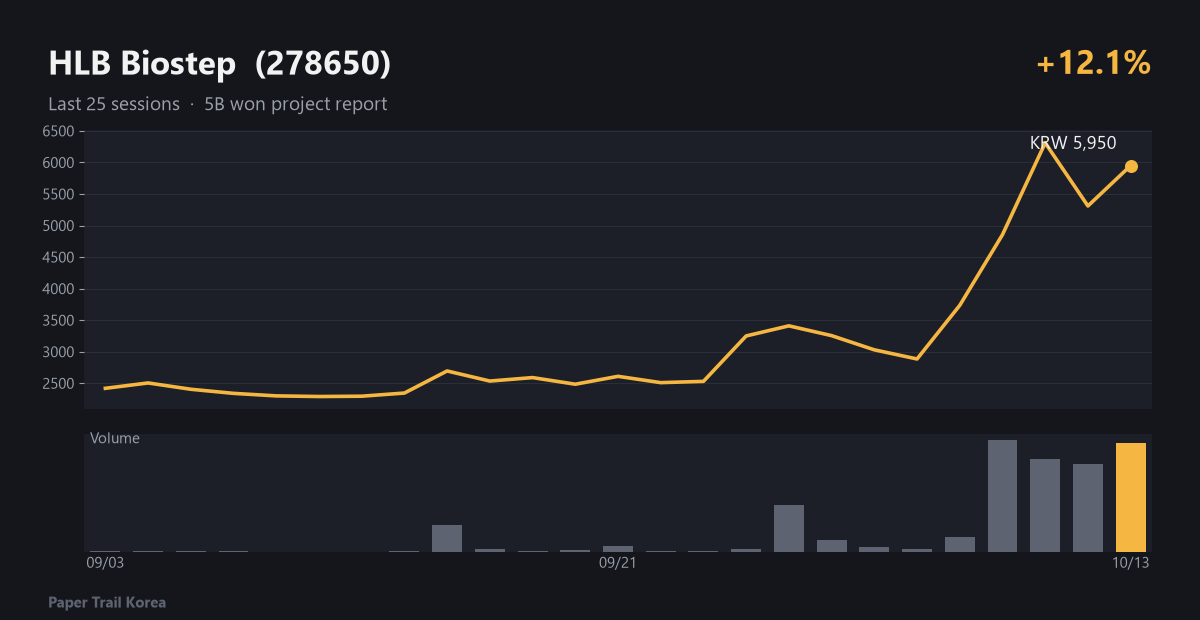Click the +12.1% change figure

[x=1093, y=63]
